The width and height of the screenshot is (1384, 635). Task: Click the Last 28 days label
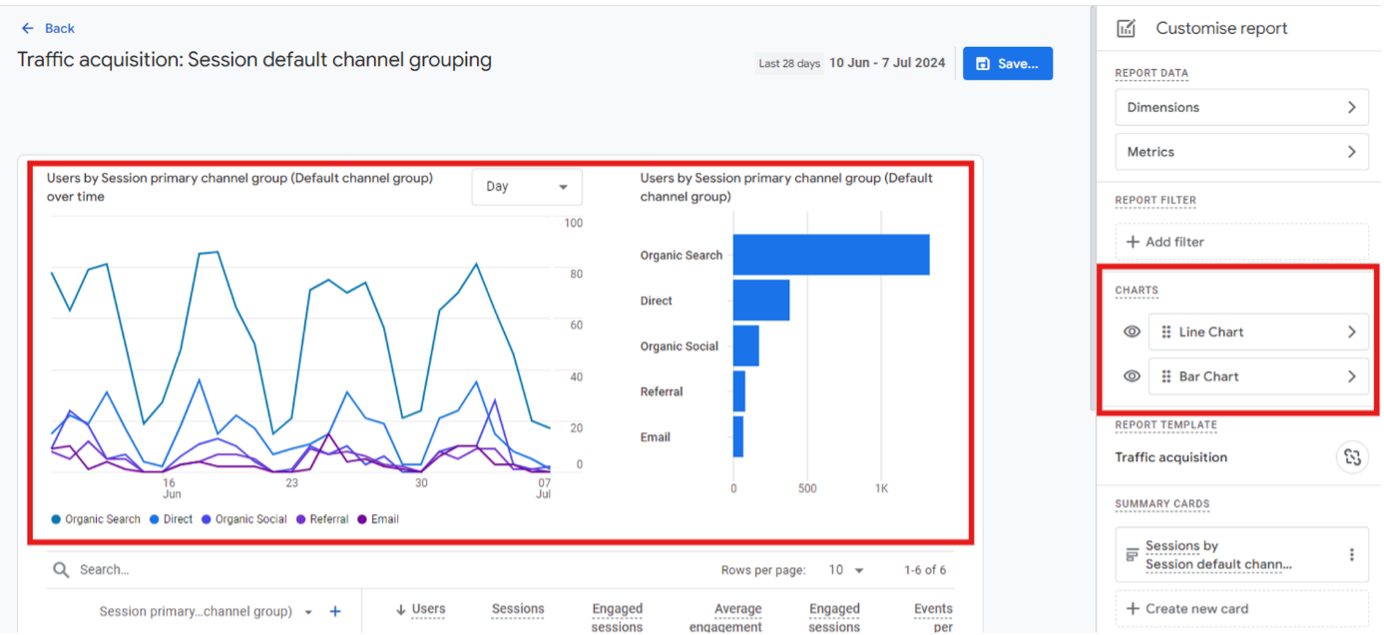789,63
